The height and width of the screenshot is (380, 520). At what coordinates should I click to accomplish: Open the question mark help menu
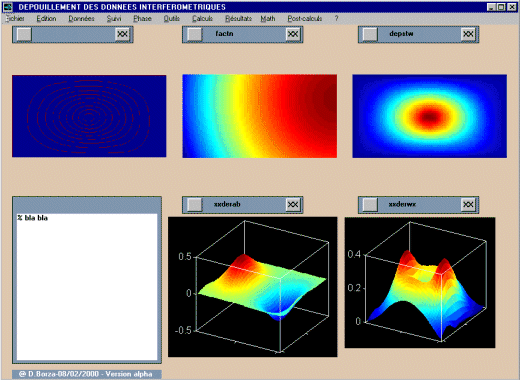[x=336, y=19]
